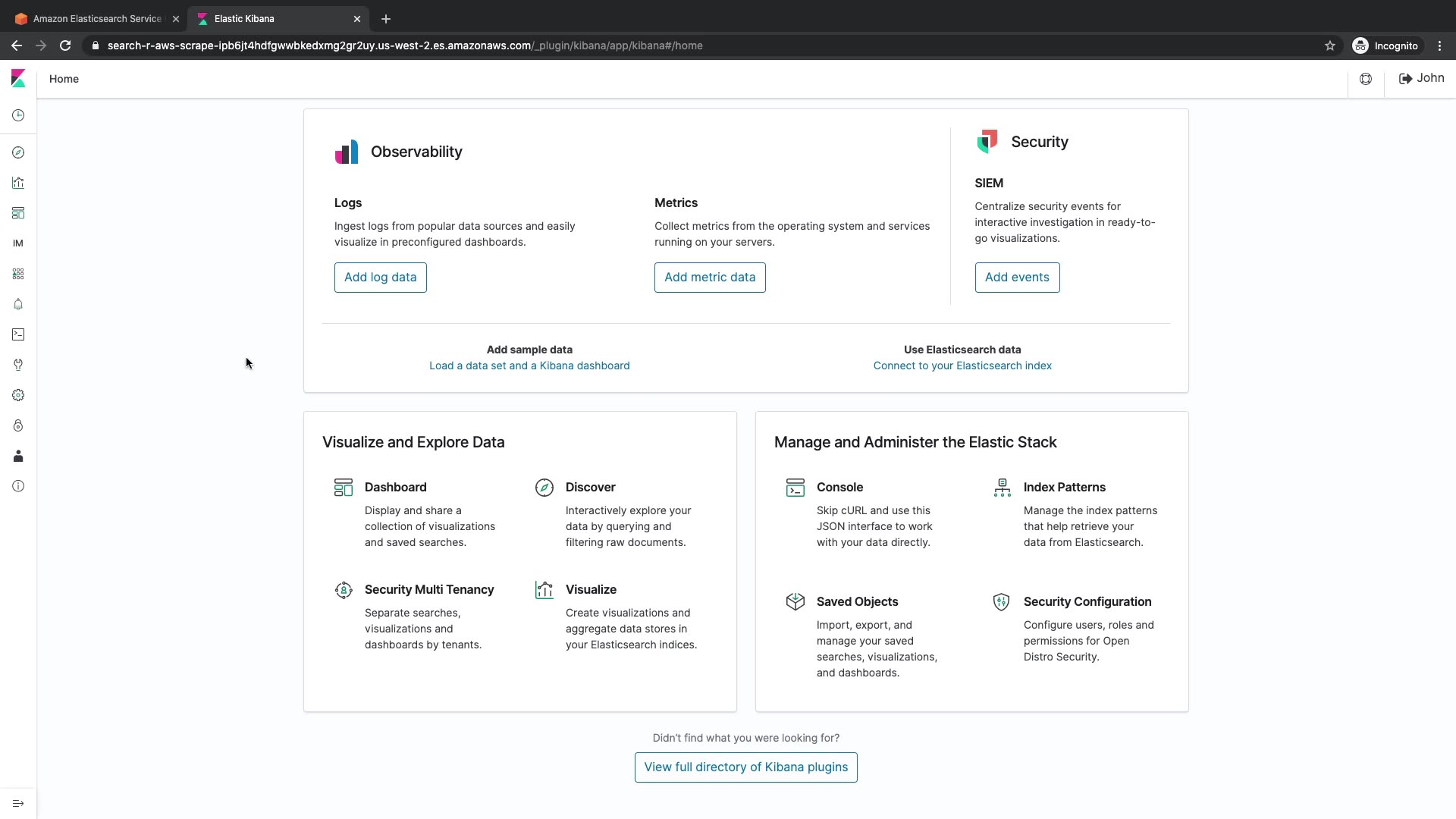This screenshot has height=819, width=1456.
Task: Click the Add metric data button
Action: click(710, 278)
